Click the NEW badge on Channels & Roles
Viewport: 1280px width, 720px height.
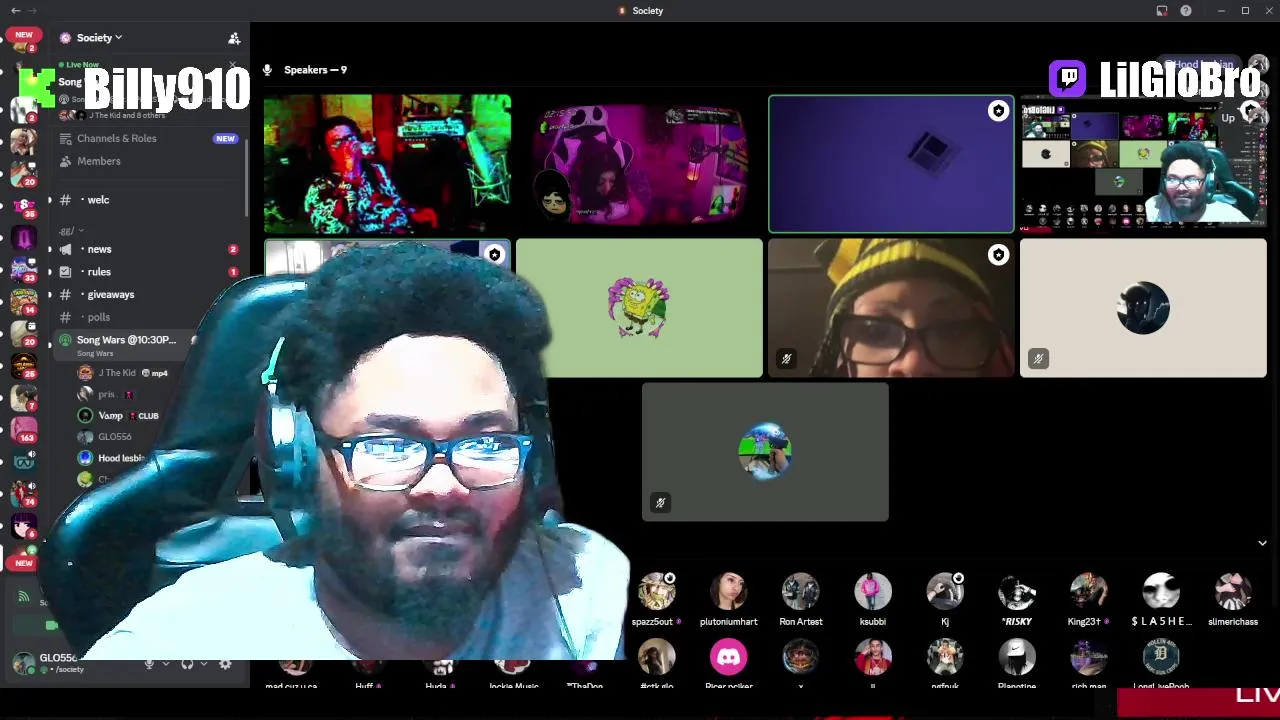(x=225, y=139)
